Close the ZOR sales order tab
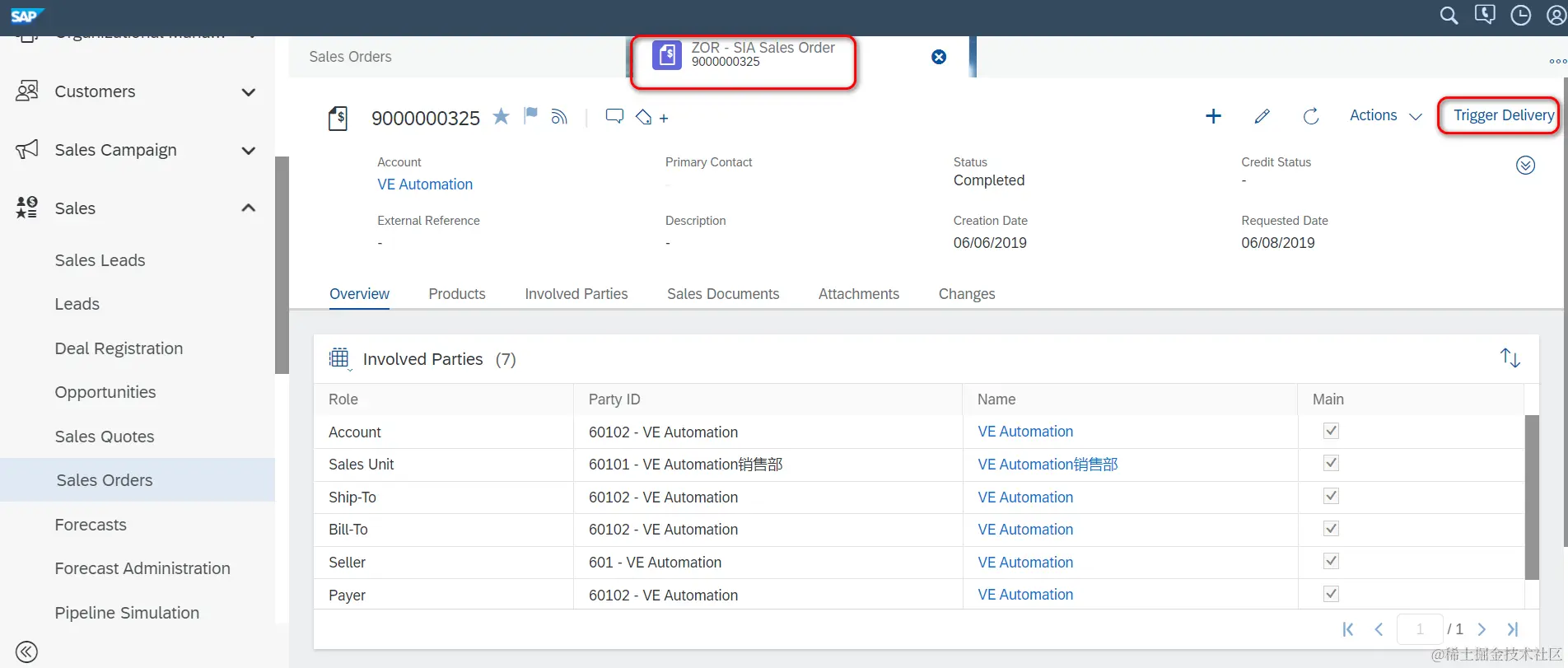1568x668 pixels. (939, 57)
